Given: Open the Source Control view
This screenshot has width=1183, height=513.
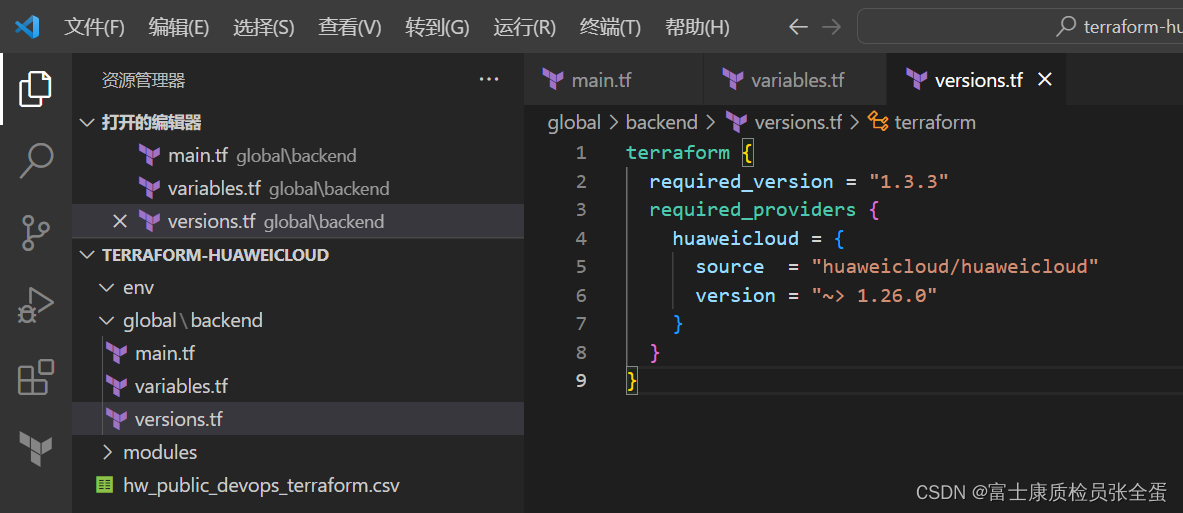Looking at the screenshot, I should (35, 232).
